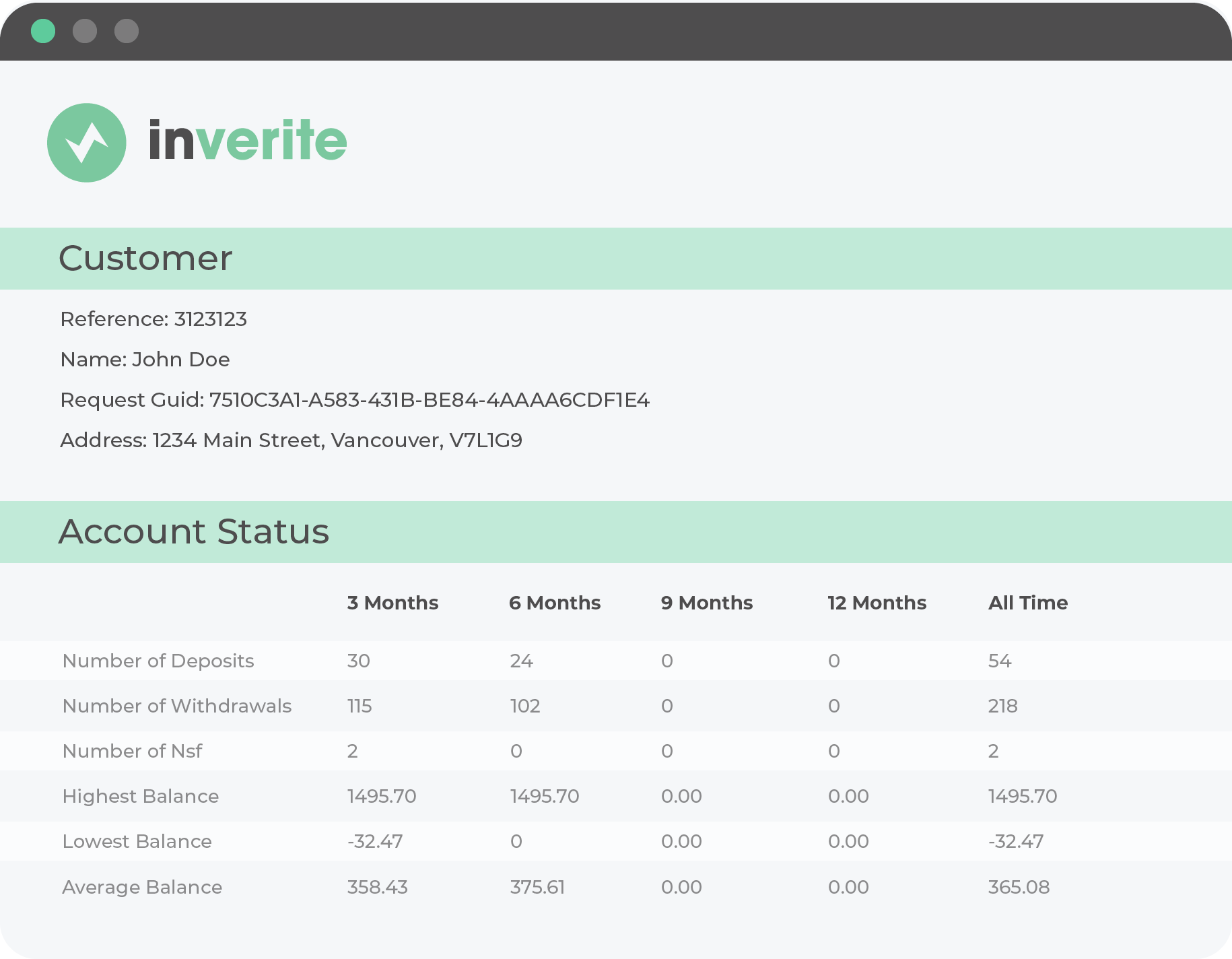Click the 3 Months lowest balance -32.47

pyautogui.click(x=375, y=841)
